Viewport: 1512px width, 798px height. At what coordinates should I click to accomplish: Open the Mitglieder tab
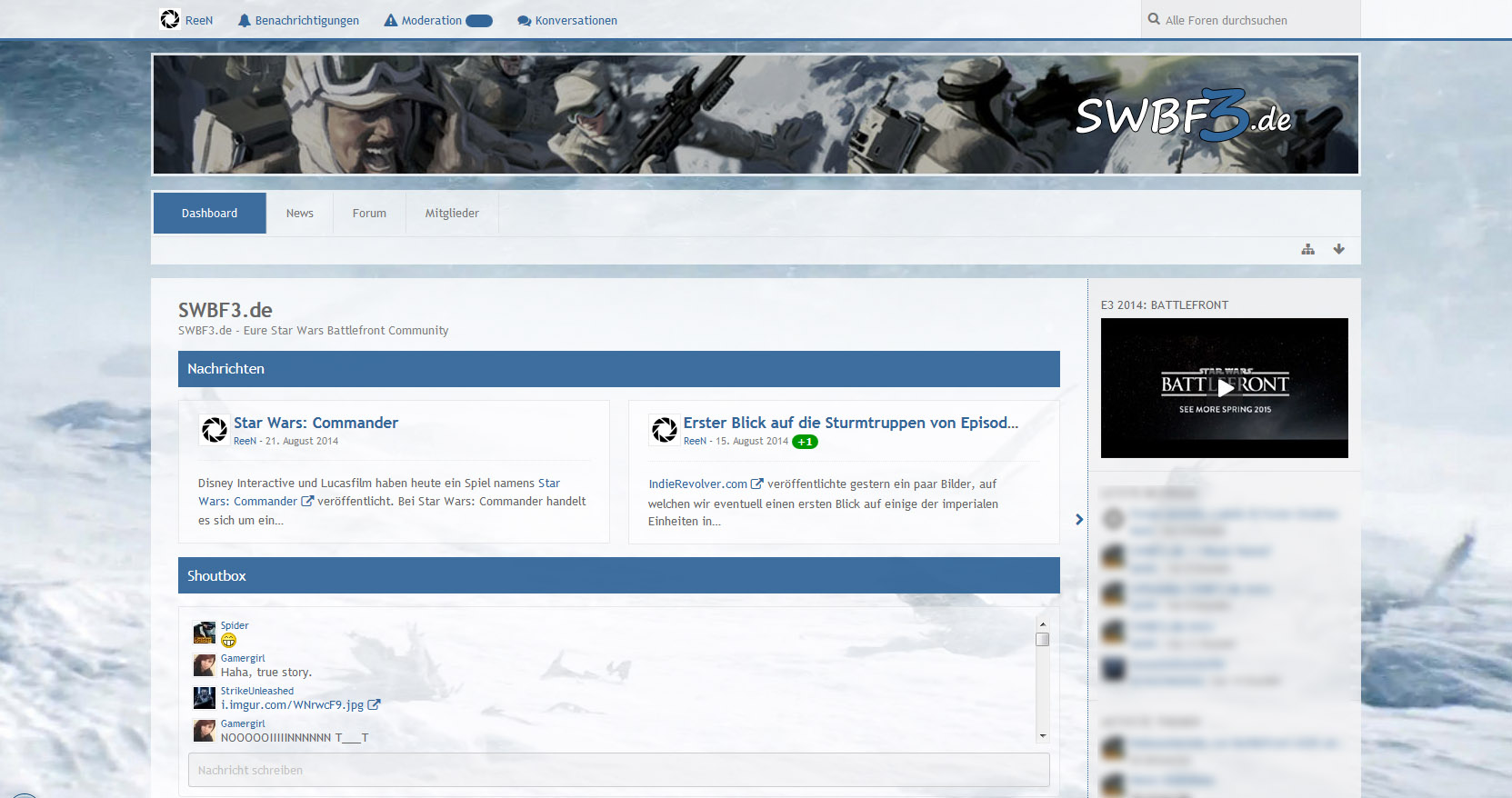452,213
